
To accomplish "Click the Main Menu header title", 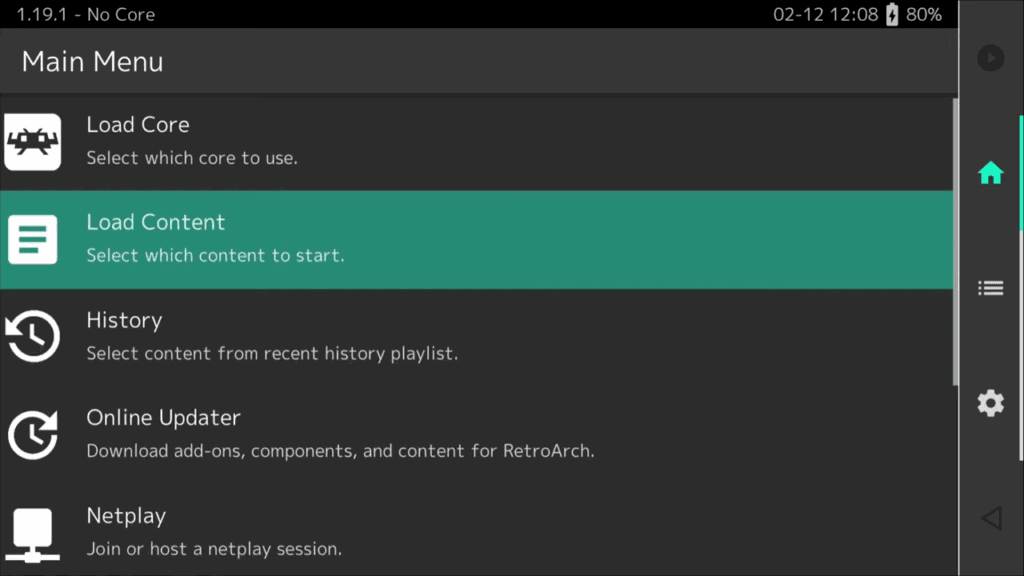I will point(92,62).
